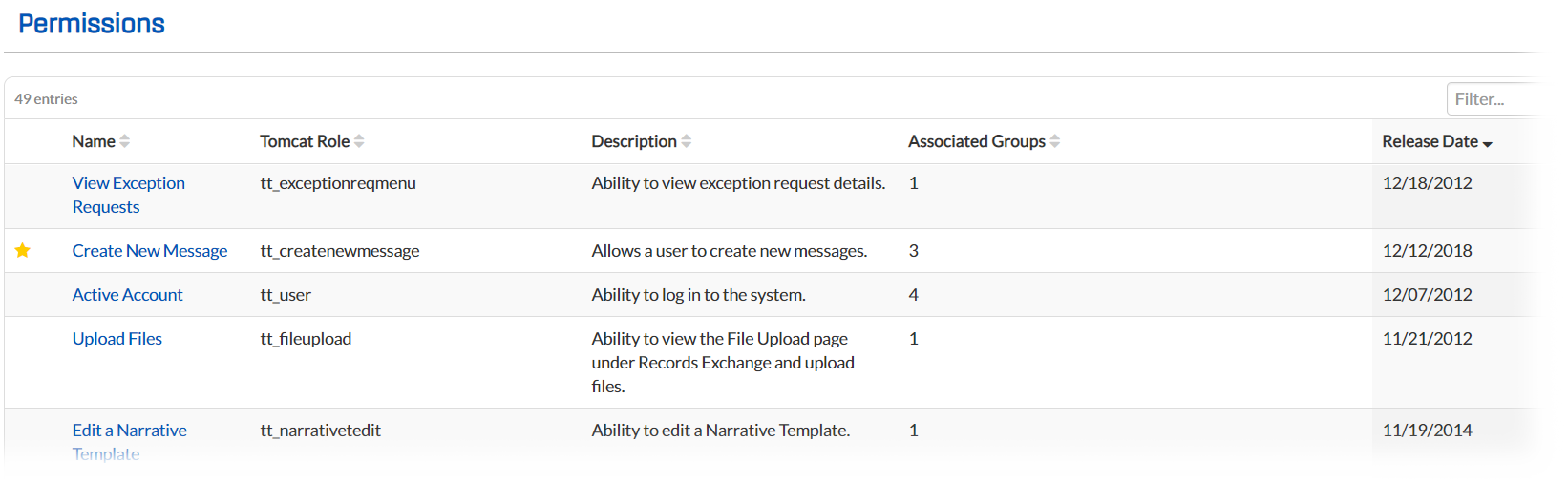Click the group count 3 for Create New Message
Screen dimensions: 1568x484
click(x=914, y=251)
